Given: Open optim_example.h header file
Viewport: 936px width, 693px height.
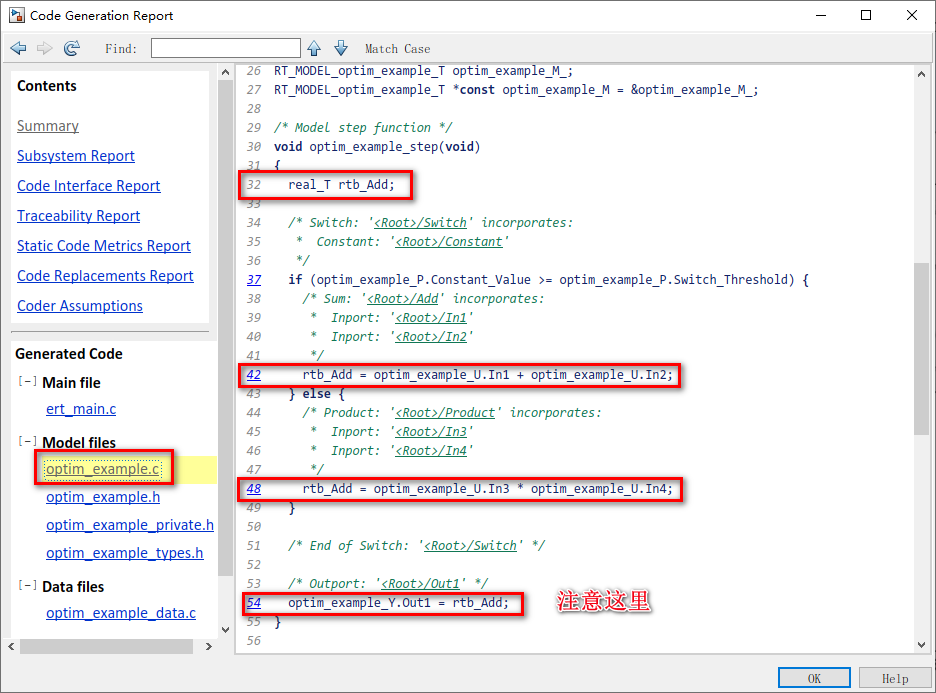Looking at the screenshot, I should [103, 497].
